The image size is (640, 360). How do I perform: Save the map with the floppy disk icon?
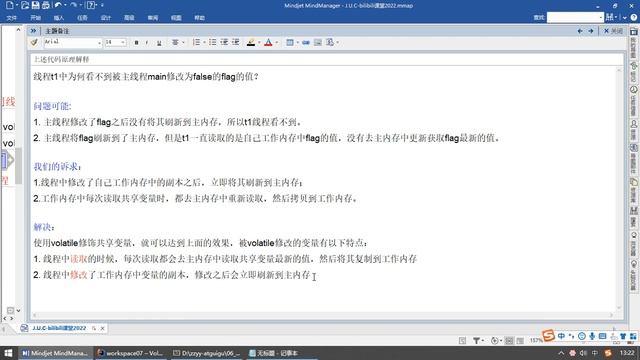point(36,5)
